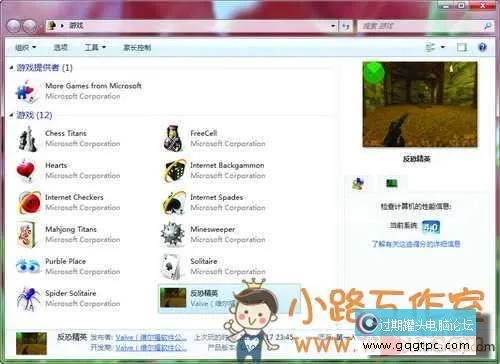The image size is (500, 364).
Task: Click the 选项 toolbar item
Action: (61, 48)
